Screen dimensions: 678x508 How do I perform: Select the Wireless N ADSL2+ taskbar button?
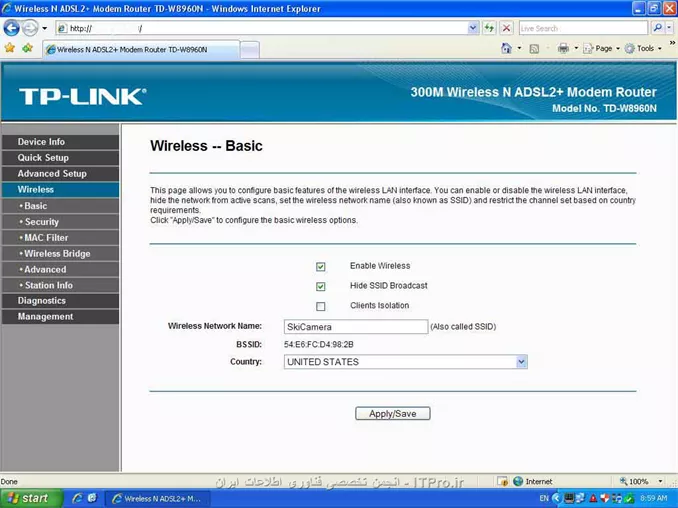click(x=157, y=498)
